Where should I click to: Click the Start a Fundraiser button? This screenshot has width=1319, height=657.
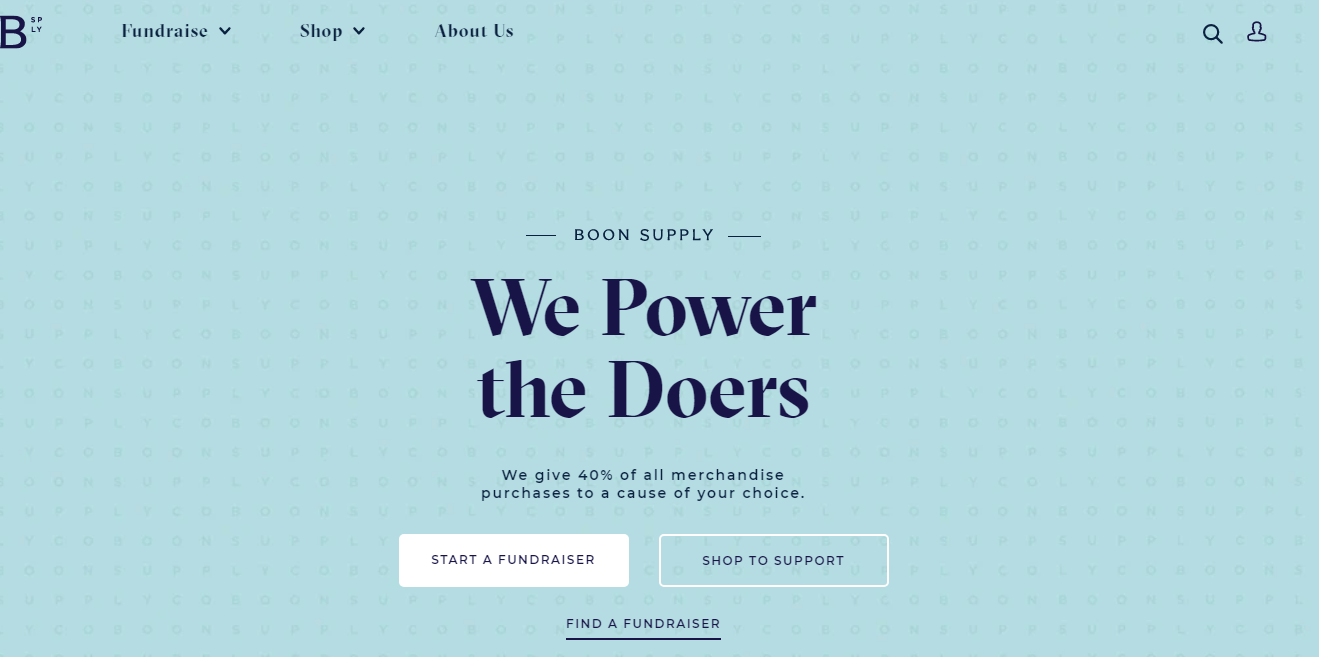pyautogui.click(x=514, y=560)
